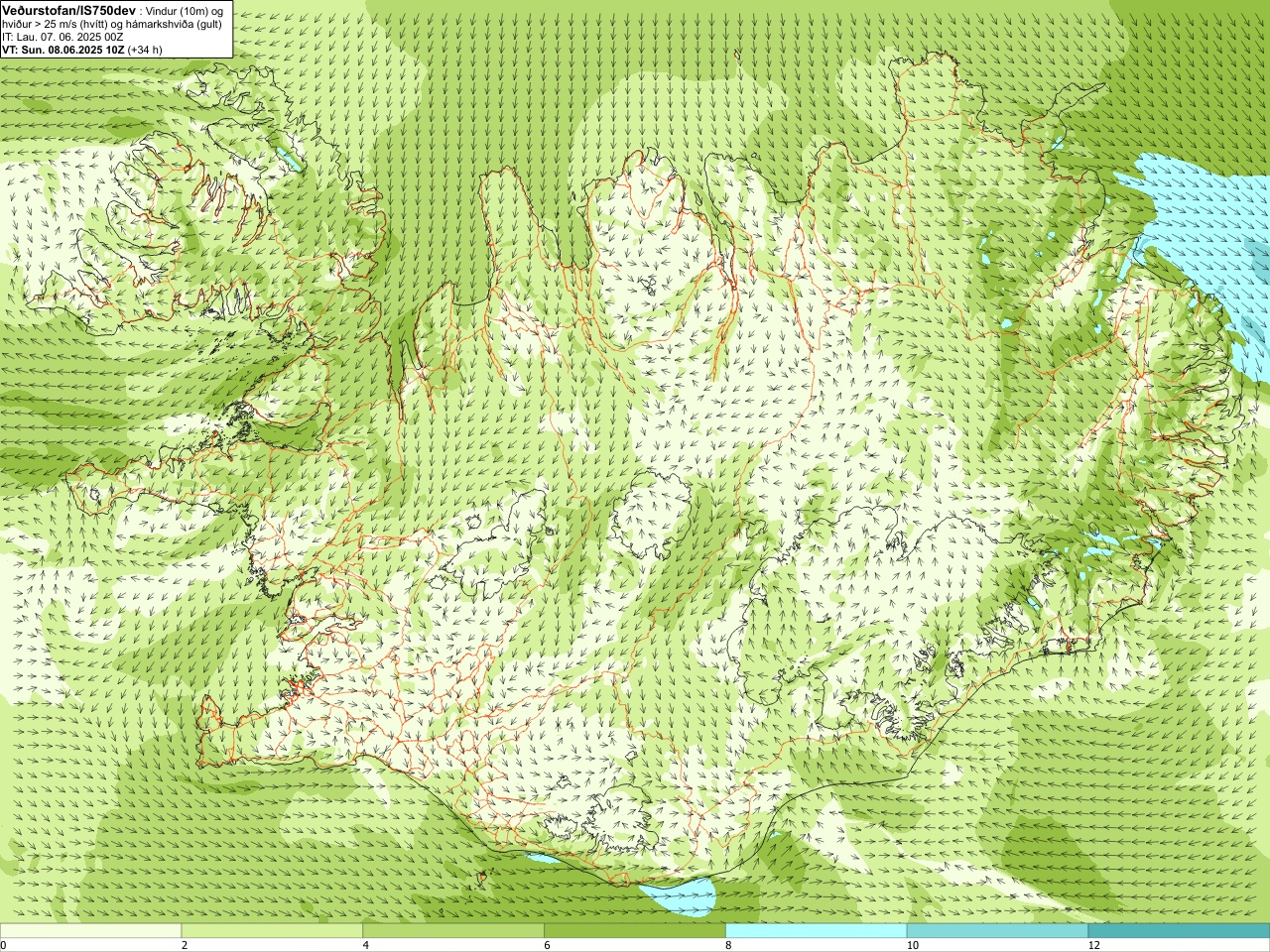Click the '4' label on the color scale

(366, 945)
